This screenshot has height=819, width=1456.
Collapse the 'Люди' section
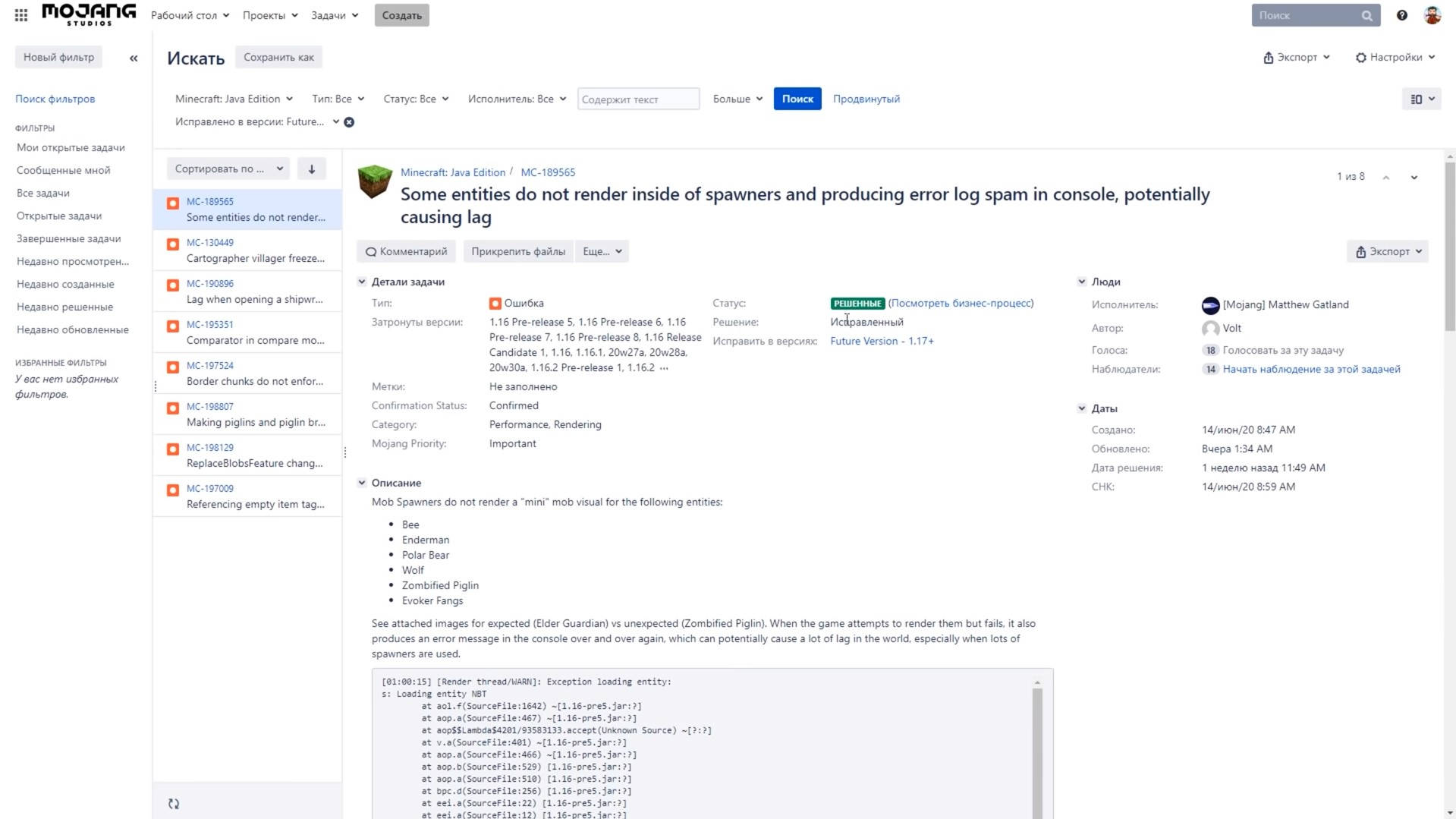[x=1081, y=282]
